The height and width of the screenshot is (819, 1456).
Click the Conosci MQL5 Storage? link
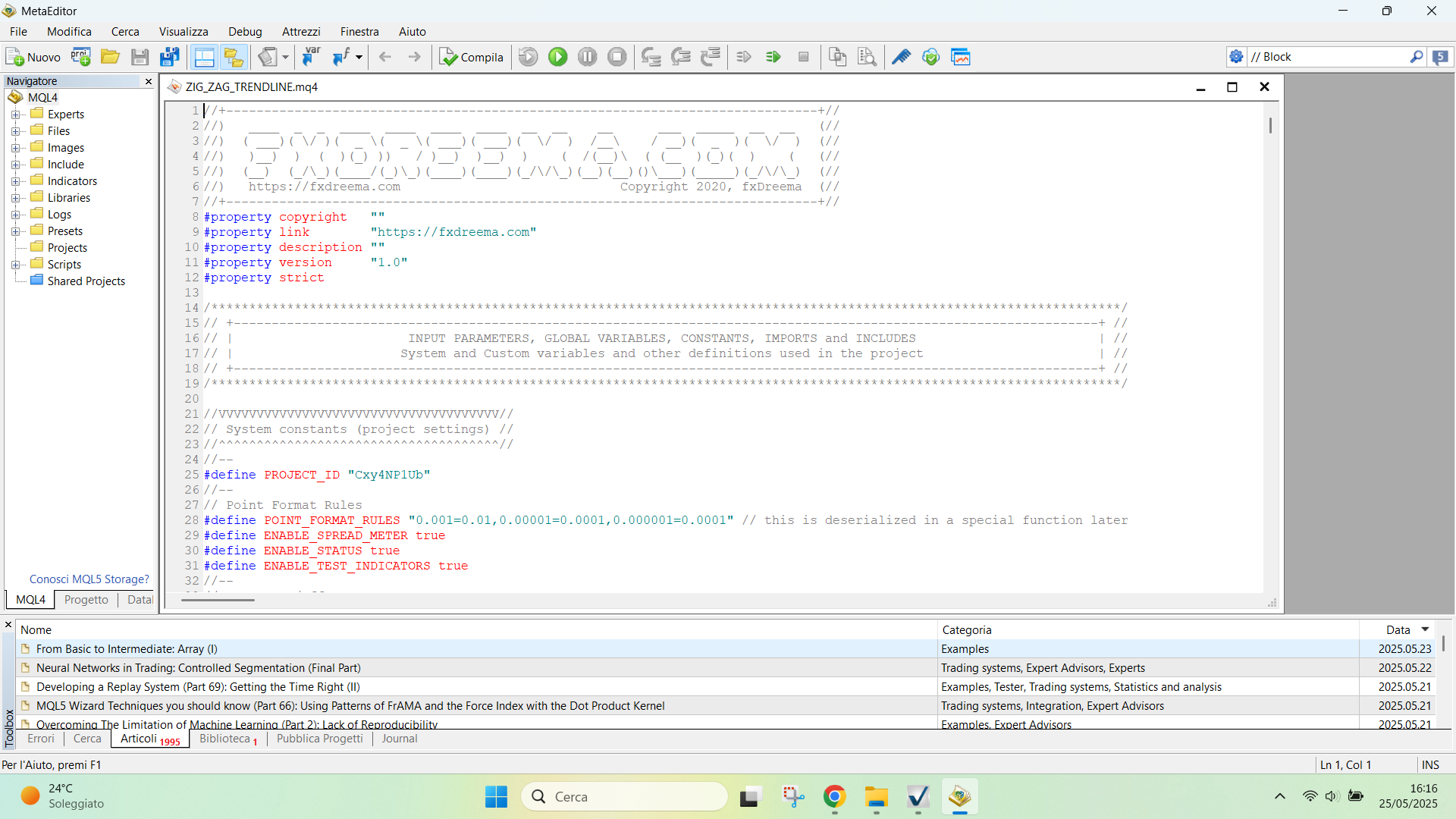pos(89,579)
